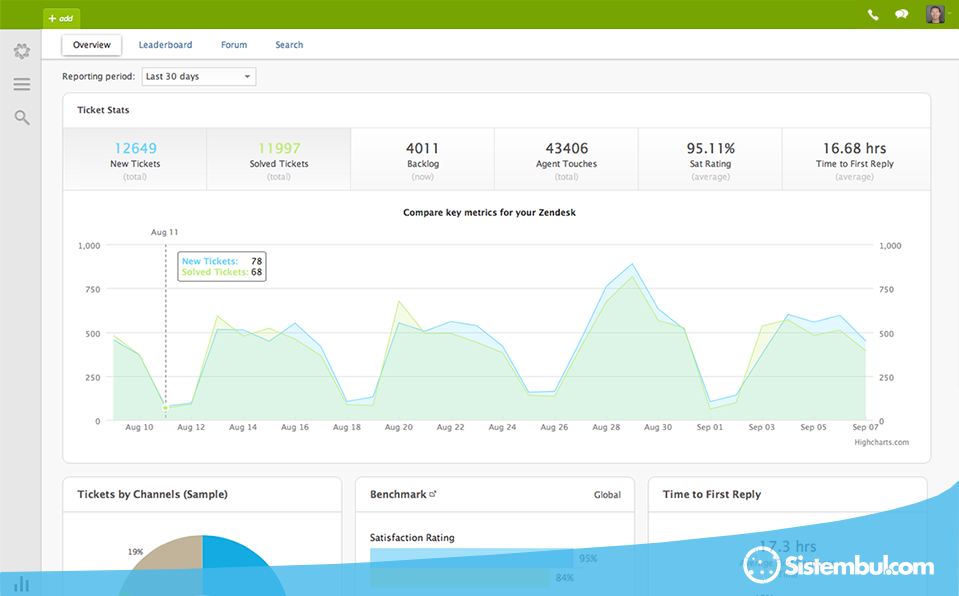Expand the Reporting period dropdown
959x596 pixels.
click(199, 77)
